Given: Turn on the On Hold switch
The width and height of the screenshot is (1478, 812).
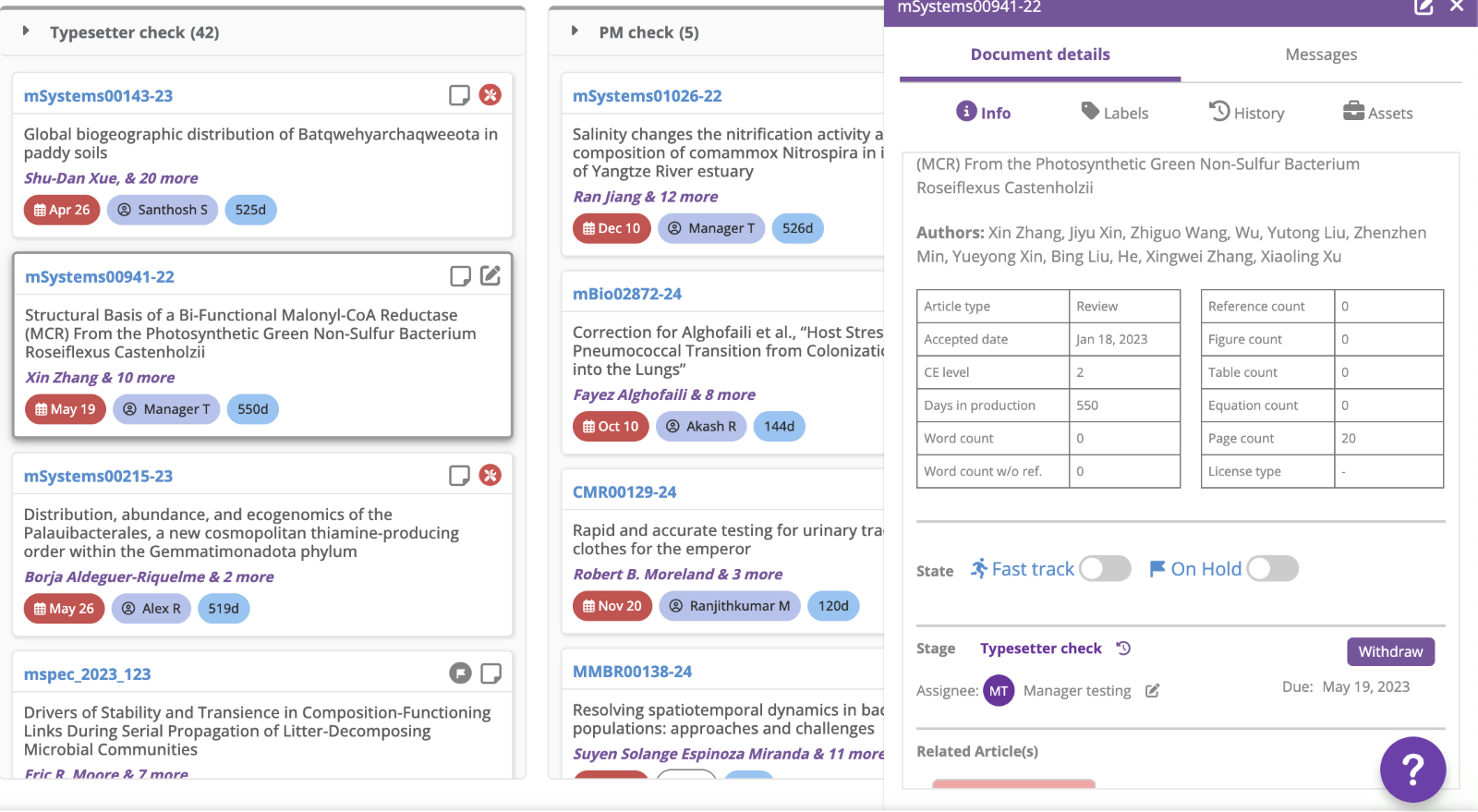Looking at the screenshot, I should (x=1272, y=569).
